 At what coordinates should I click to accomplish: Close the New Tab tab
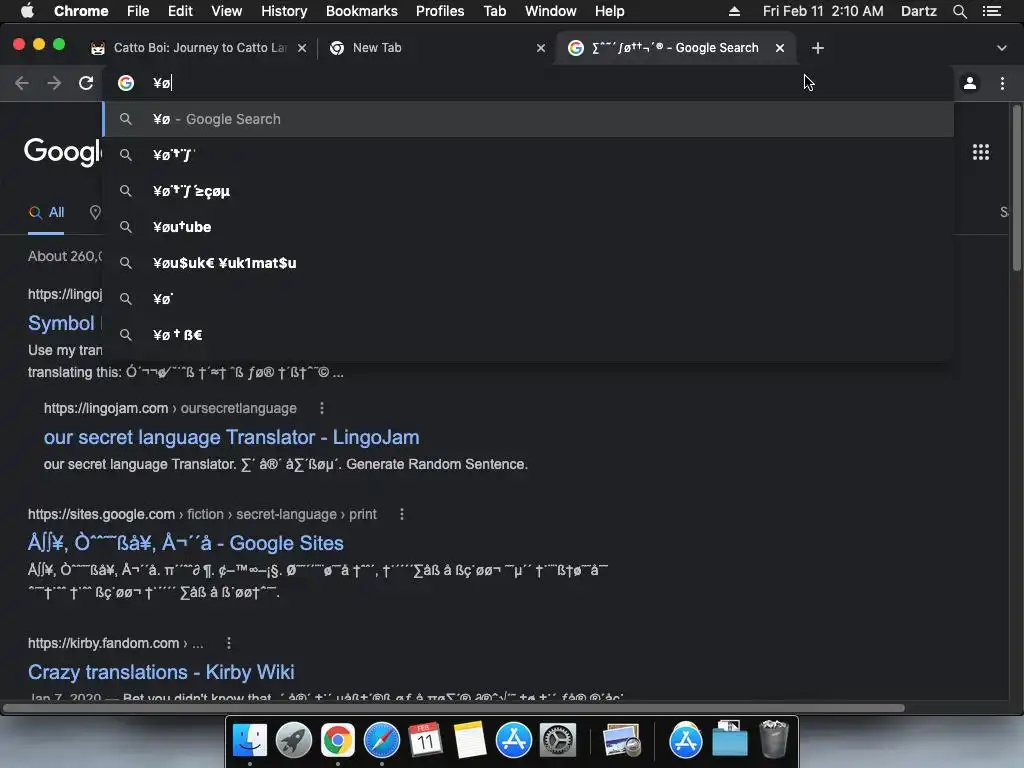click(x=541, y=48)
